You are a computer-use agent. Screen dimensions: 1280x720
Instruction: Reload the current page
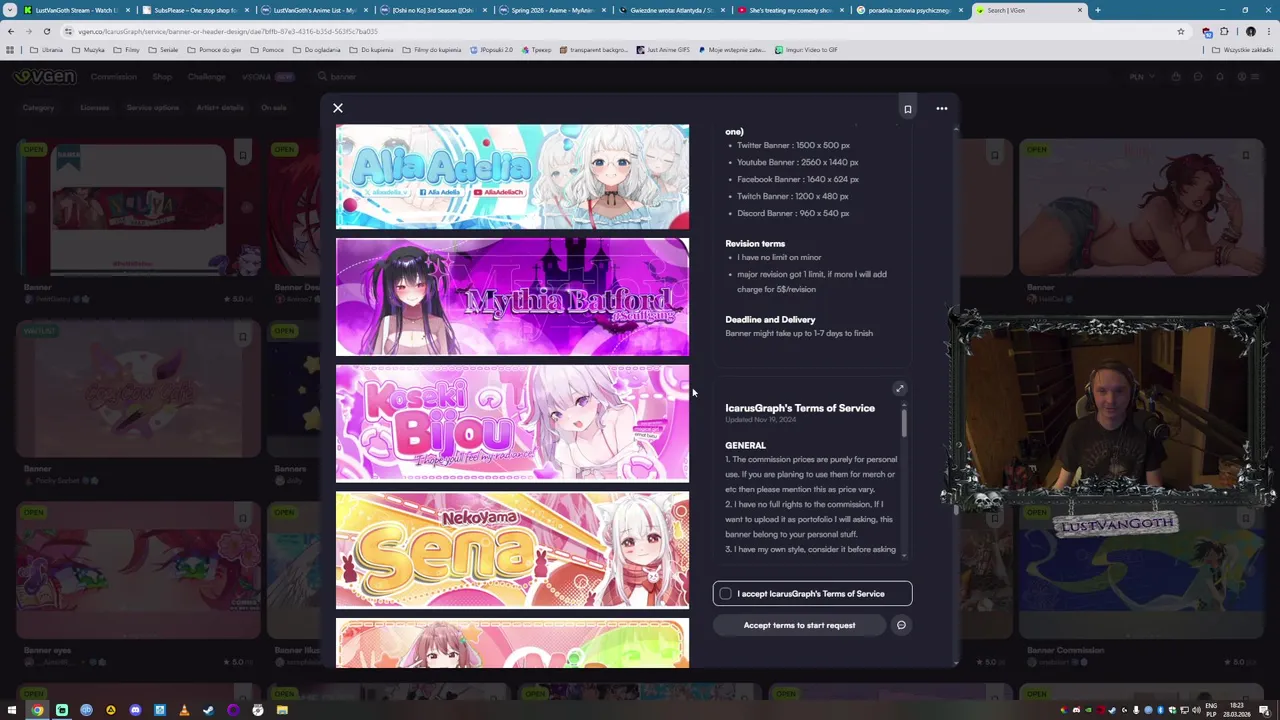(x=47, y=31)
